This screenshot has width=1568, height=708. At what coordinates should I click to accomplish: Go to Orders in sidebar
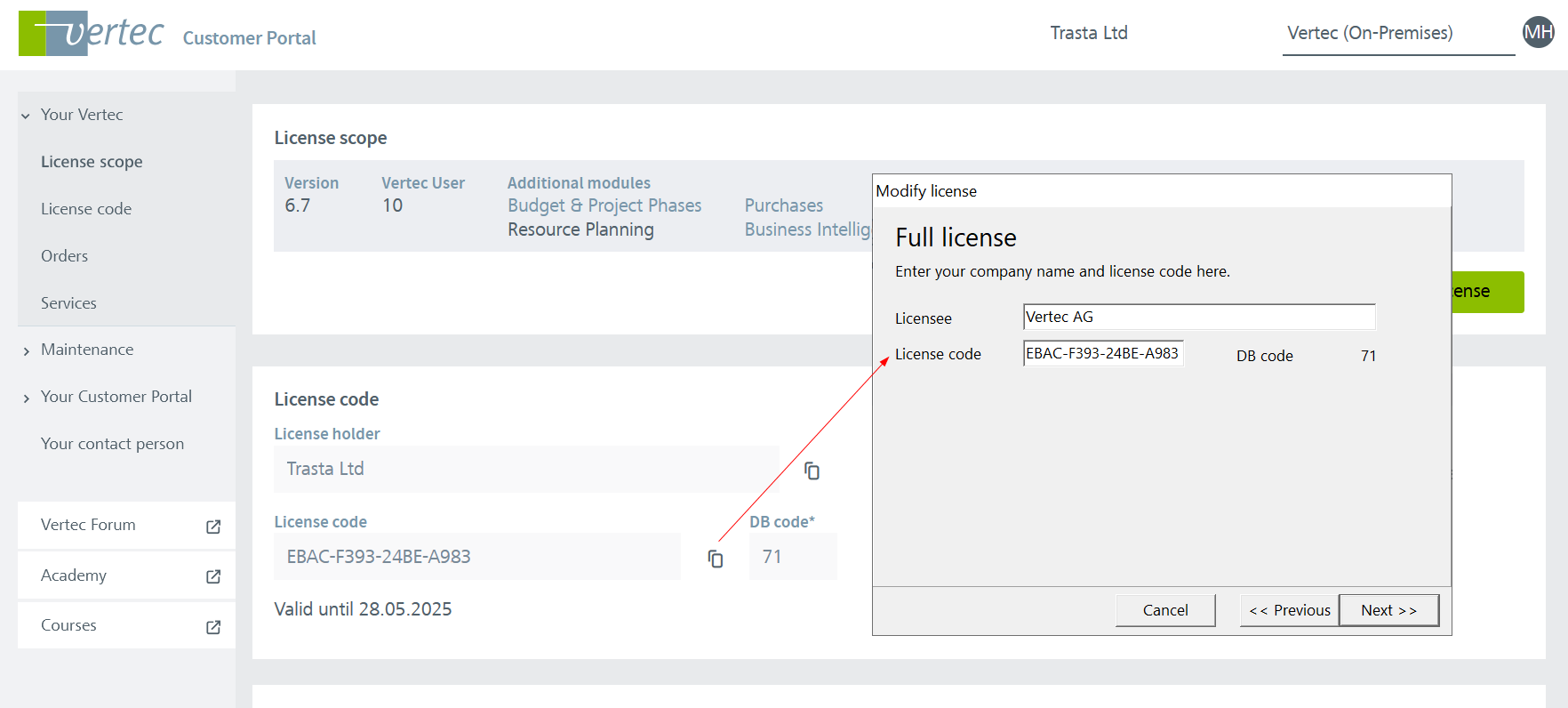point(64,256)
